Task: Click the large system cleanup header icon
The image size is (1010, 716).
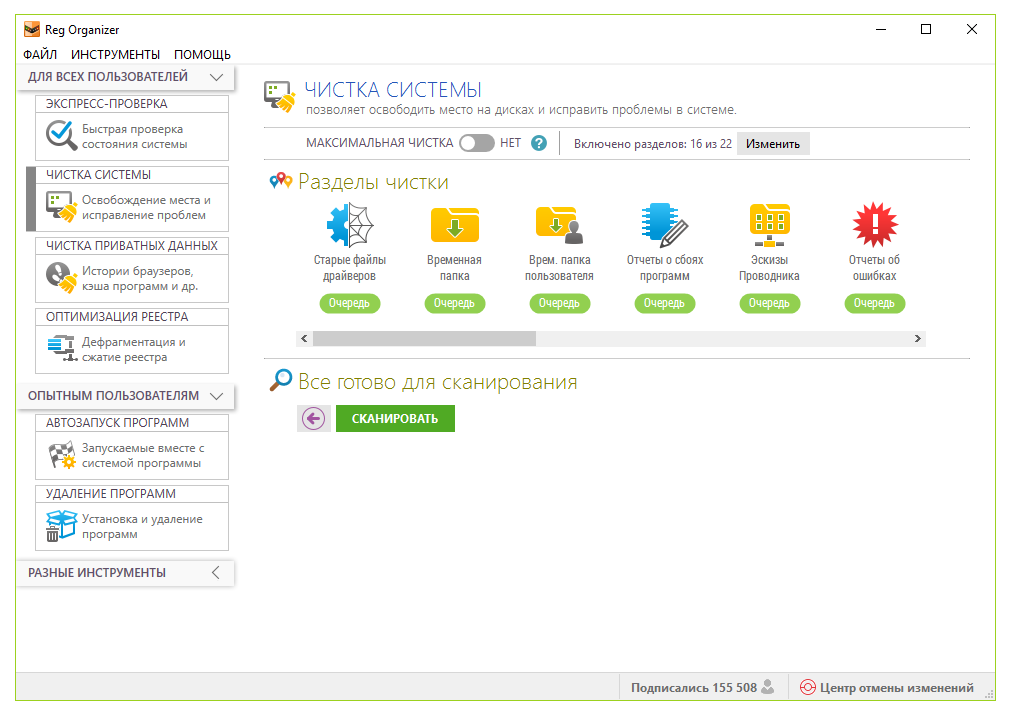Action: click(x=280, y=97)
